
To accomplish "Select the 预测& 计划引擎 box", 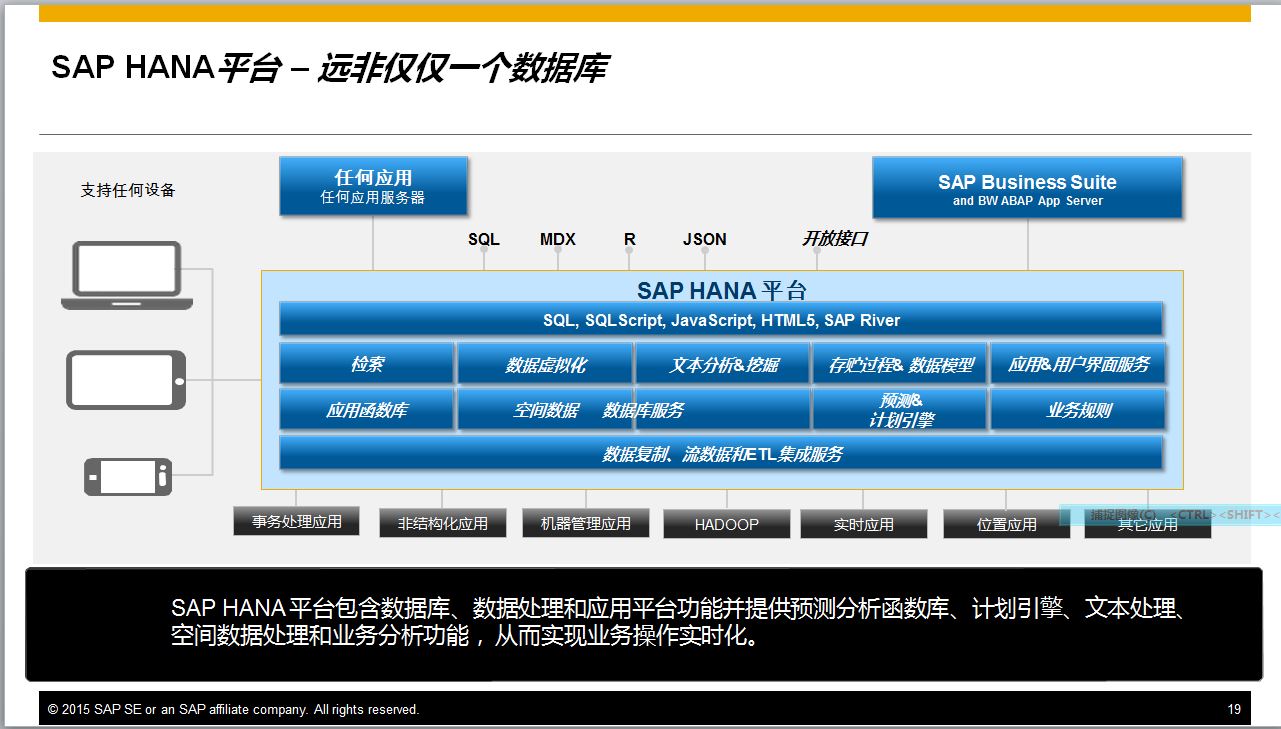I will [x=900, y=410].
